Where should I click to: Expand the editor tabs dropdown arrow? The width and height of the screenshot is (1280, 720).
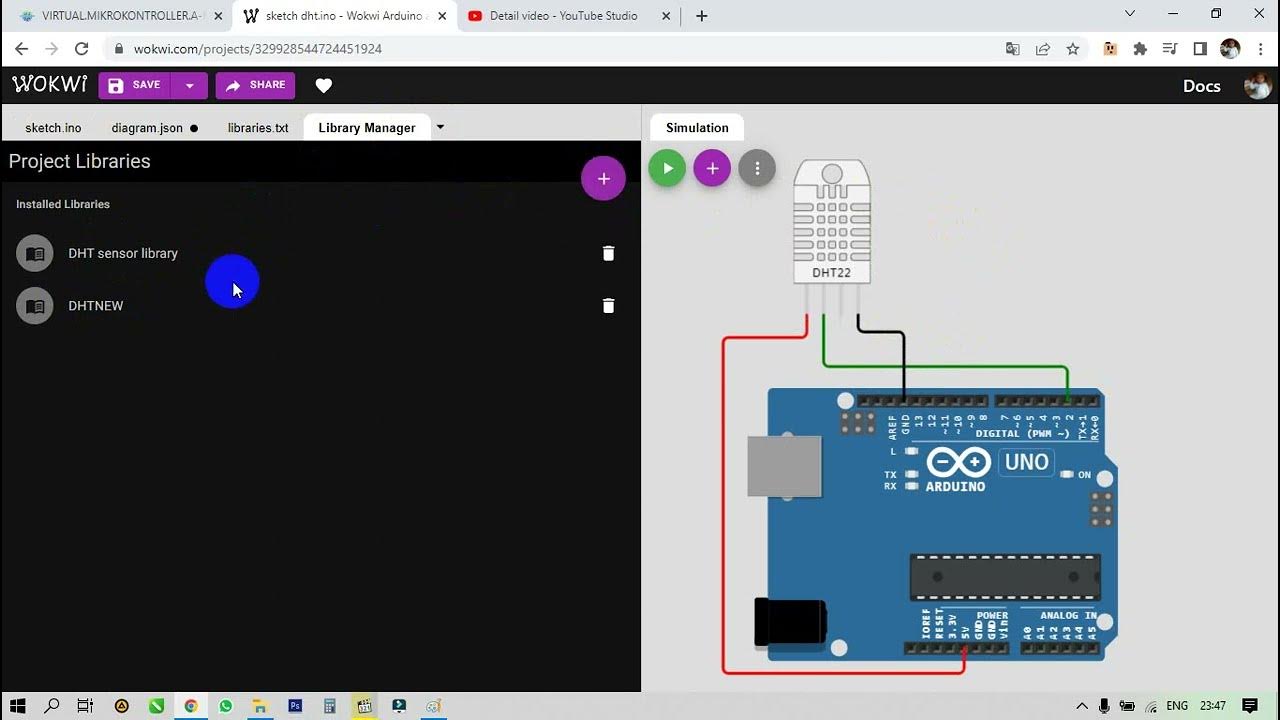440,128
